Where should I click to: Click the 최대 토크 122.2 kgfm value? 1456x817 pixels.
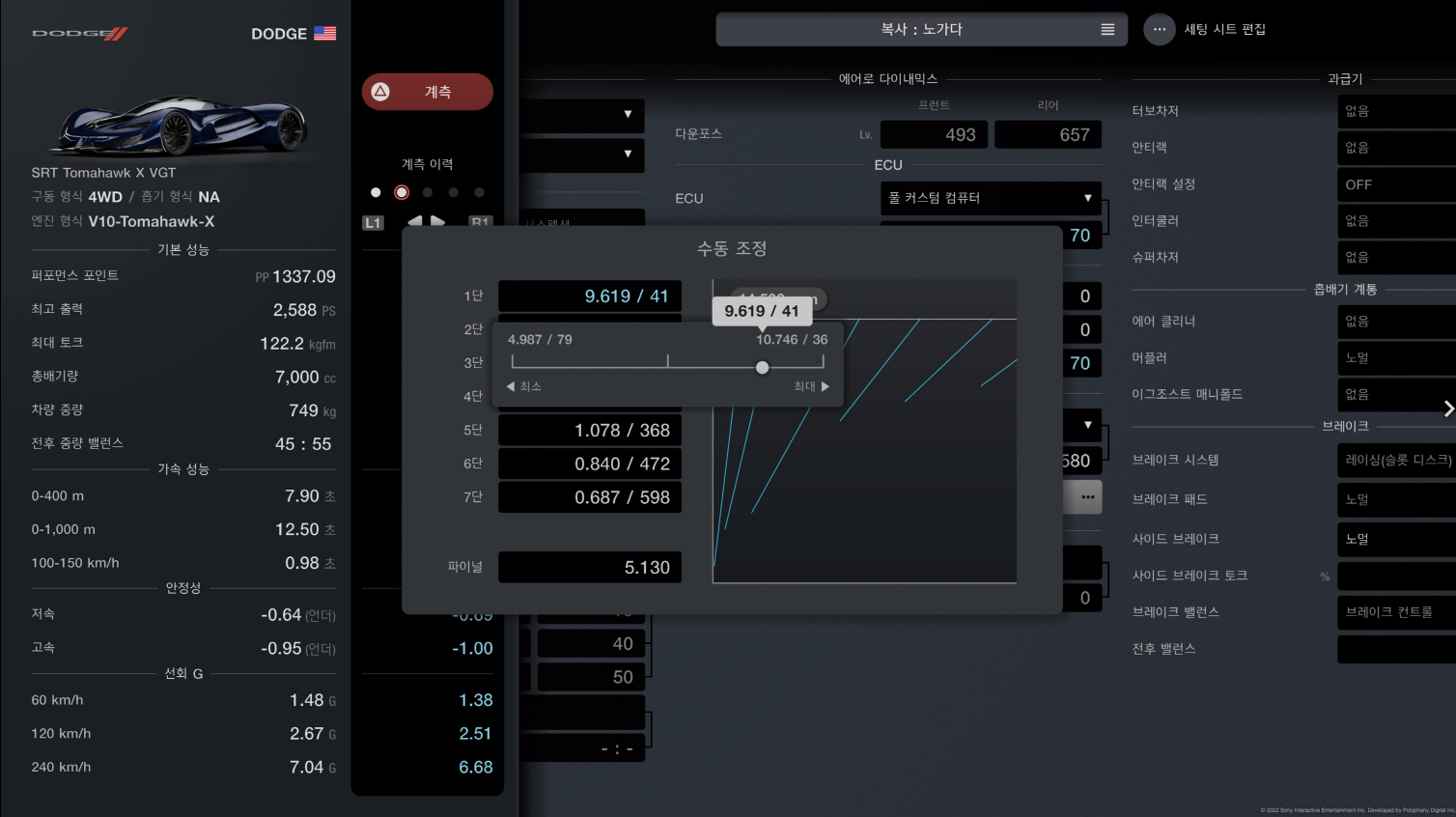coord(297,344)
